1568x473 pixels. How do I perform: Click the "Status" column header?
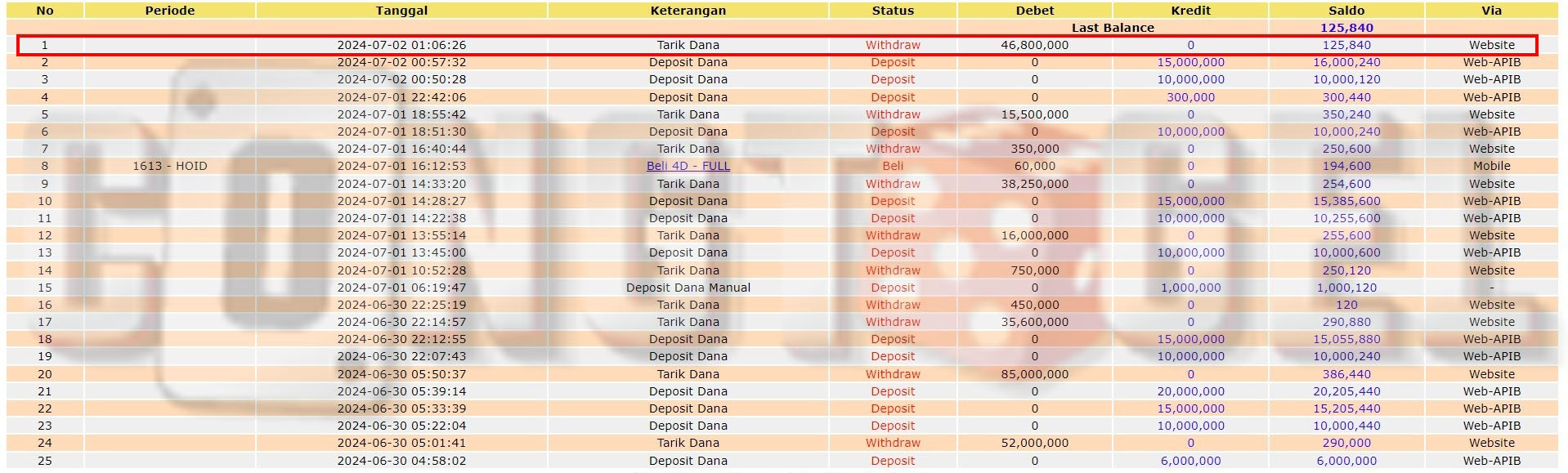coord(893,11)
